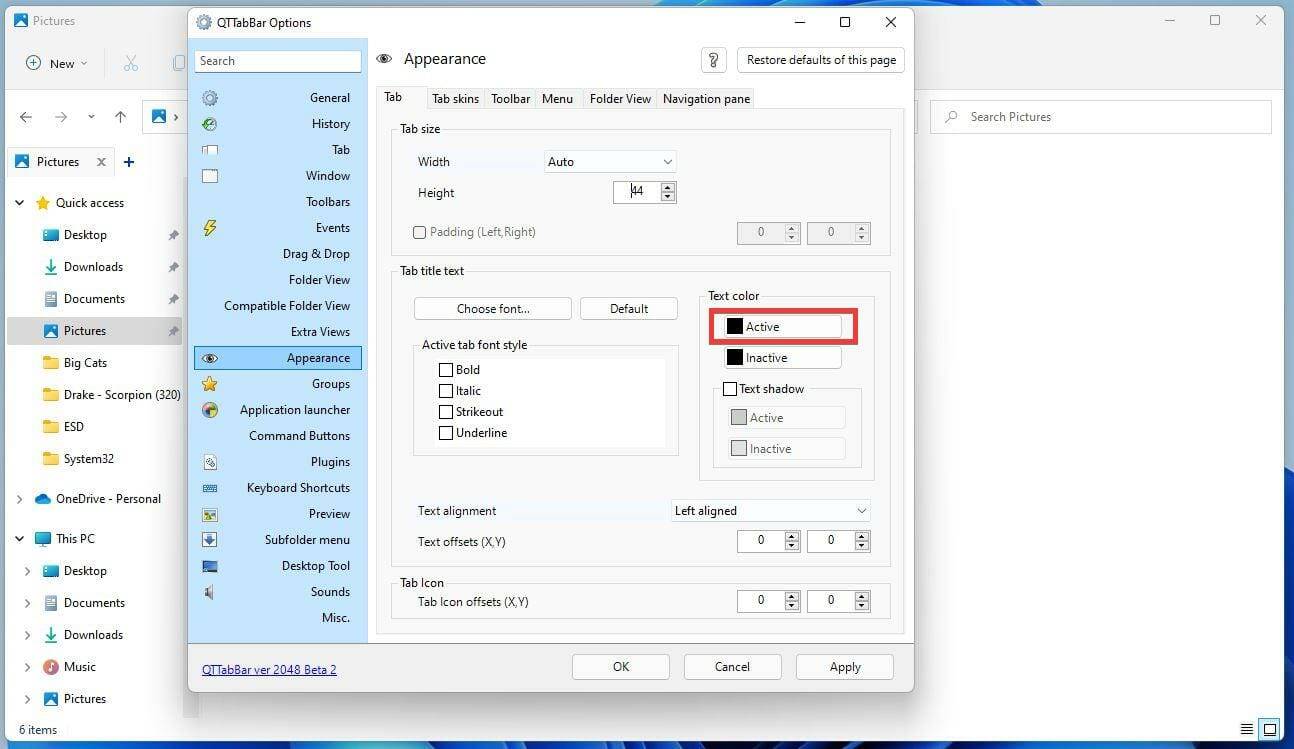Screen dimensions: 1294x749
Task: Open Groups via the star icon
Action: pyautogui.click(x=210, y=384)
